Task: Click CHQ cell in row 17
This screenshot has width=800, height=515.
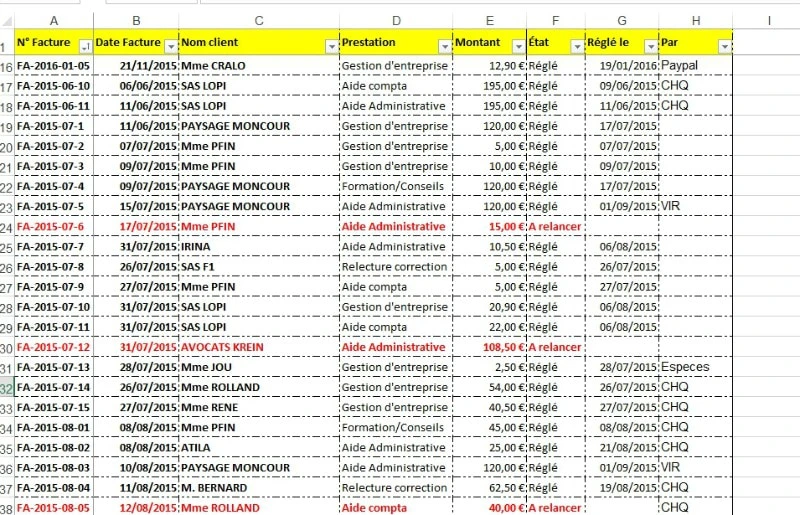Action: coord(695,86)
